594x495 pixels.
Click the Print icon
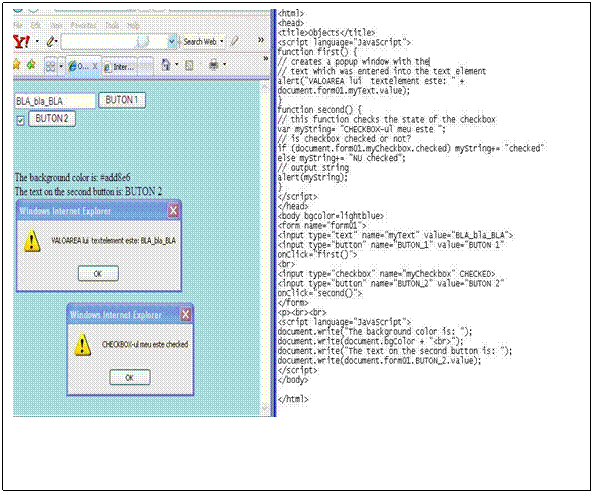pyautogui.click(x=214, y=65)
